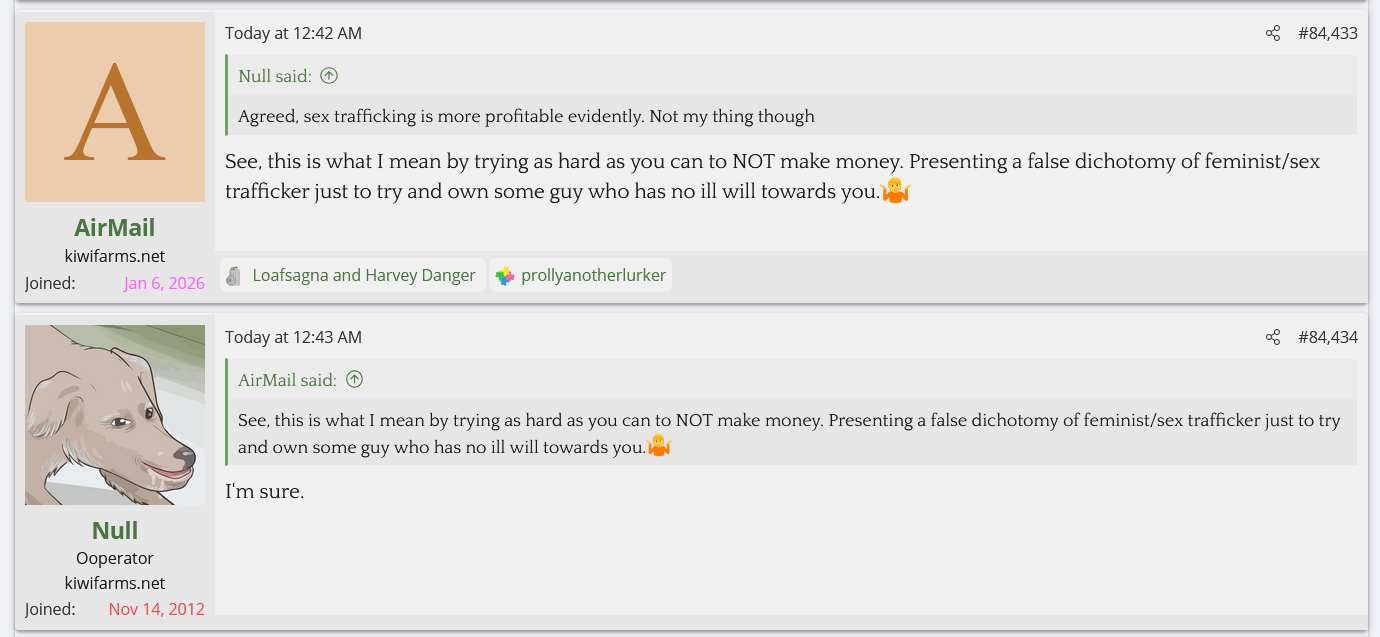This screenshot has height=637, width=1380.
Task: Click the shrug emoji in the quoted reply
Action: (x=658, y=446)
